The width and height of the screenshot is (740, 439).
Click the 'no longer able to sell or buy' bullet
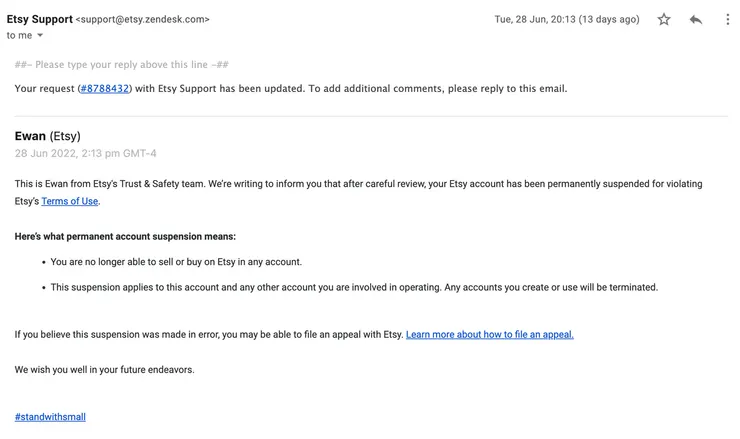[176, 262]
